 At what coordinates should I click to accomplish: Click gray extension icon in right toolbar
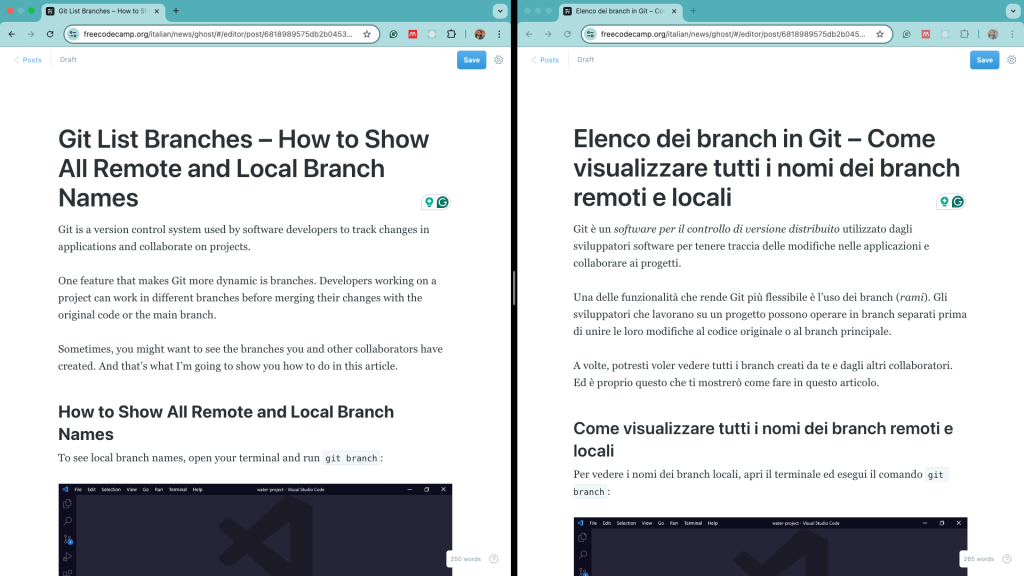tap(945, 34)
